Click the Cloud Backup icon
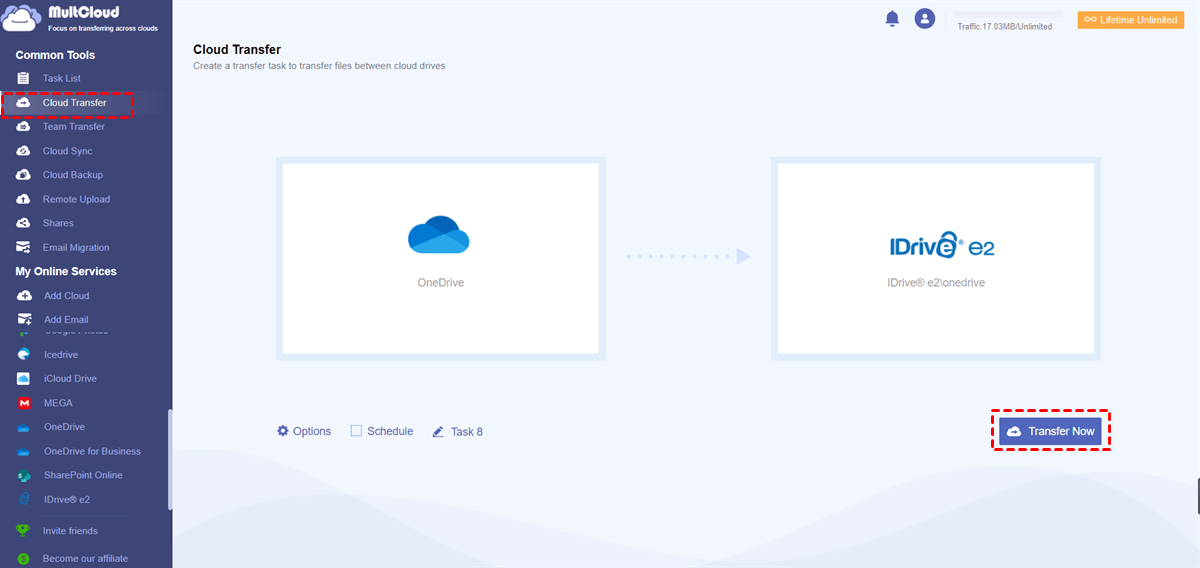 (23, 175)
